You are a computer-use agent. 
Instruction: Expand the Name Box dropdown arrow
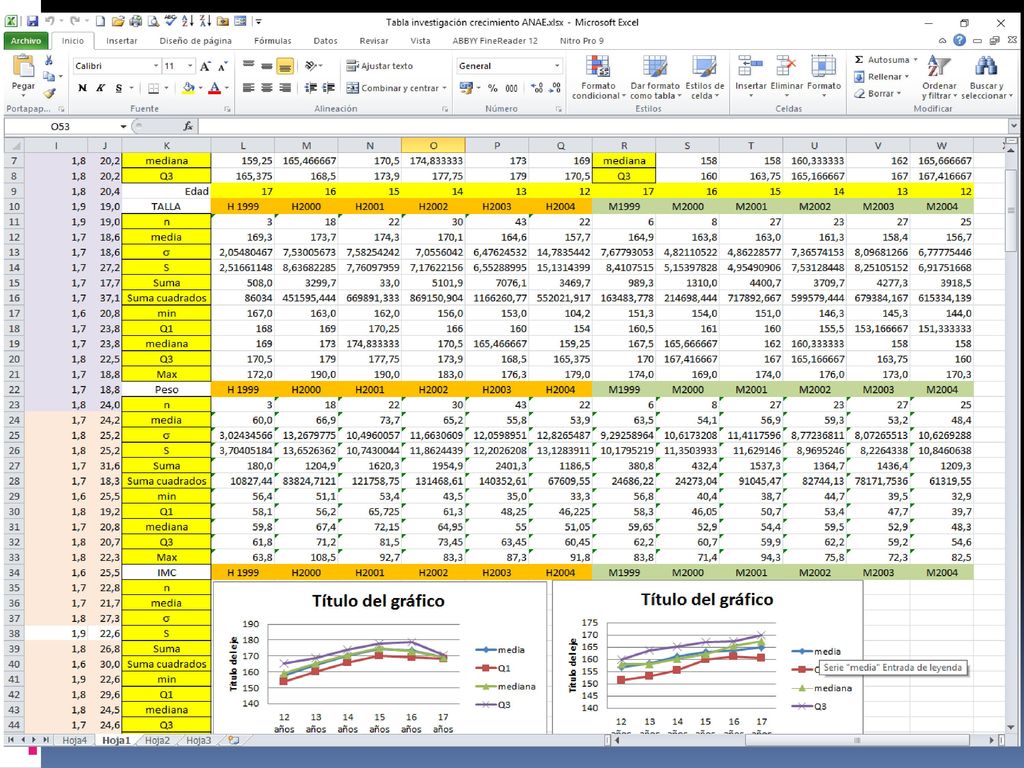coord(123,126)
